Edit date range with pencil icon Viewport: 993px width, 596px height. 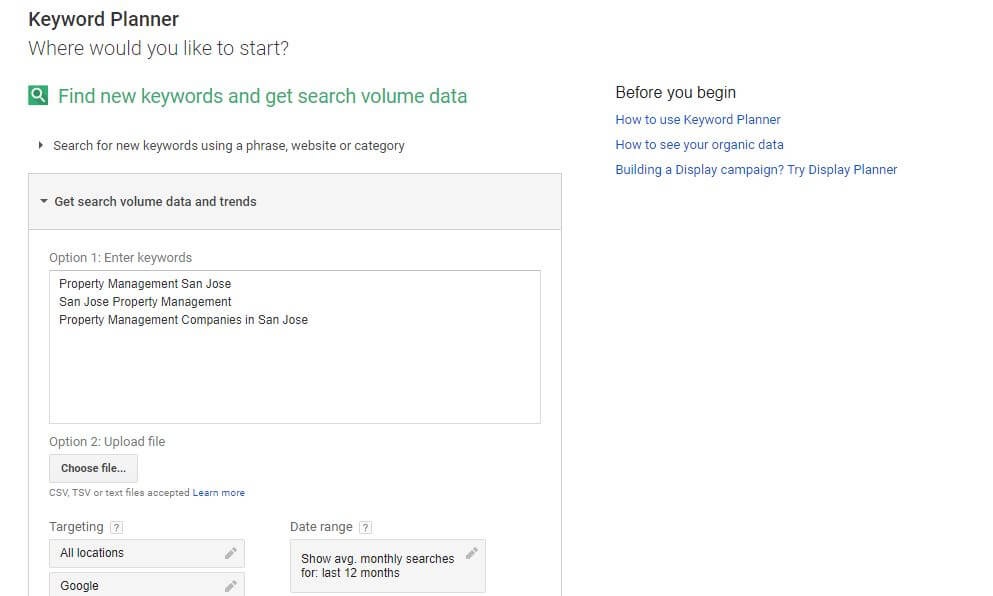click(x=472, y=553)
